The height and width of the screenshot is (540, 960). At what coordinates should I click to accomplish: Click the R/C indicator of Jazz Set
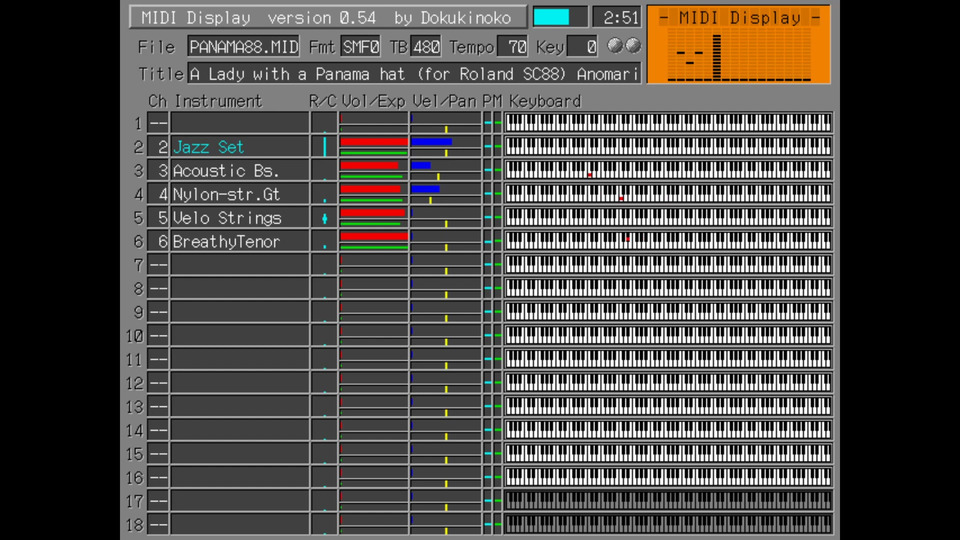(324, 146)
